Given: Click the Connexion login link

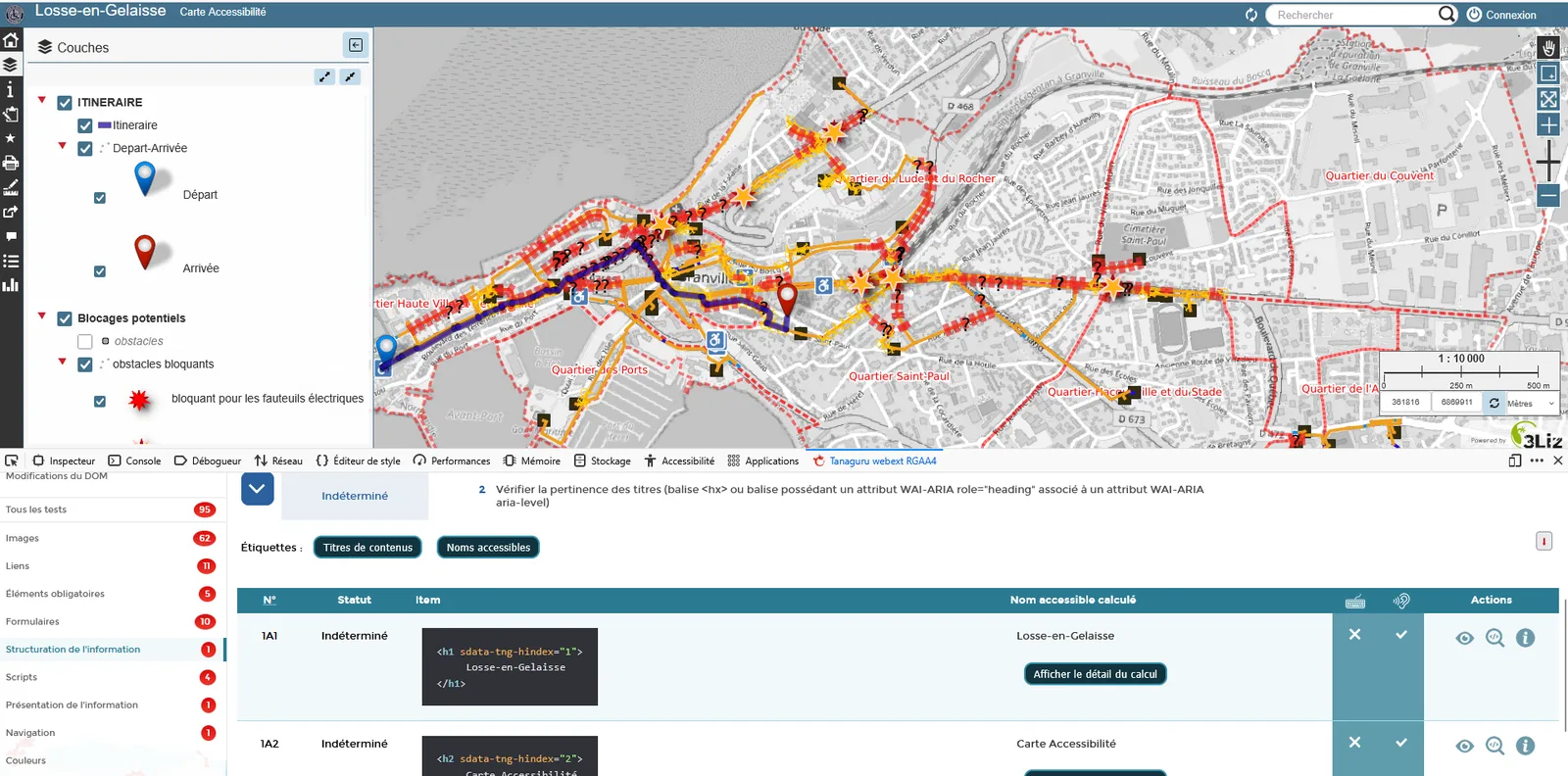Looking at the screenshot, I should point(1501,15).
